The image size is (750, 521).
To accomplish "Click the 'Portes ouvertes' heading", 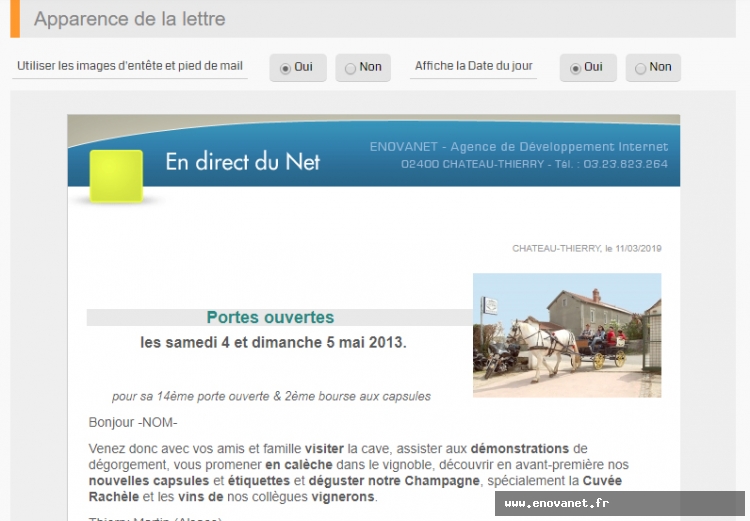I will (270, 317).
